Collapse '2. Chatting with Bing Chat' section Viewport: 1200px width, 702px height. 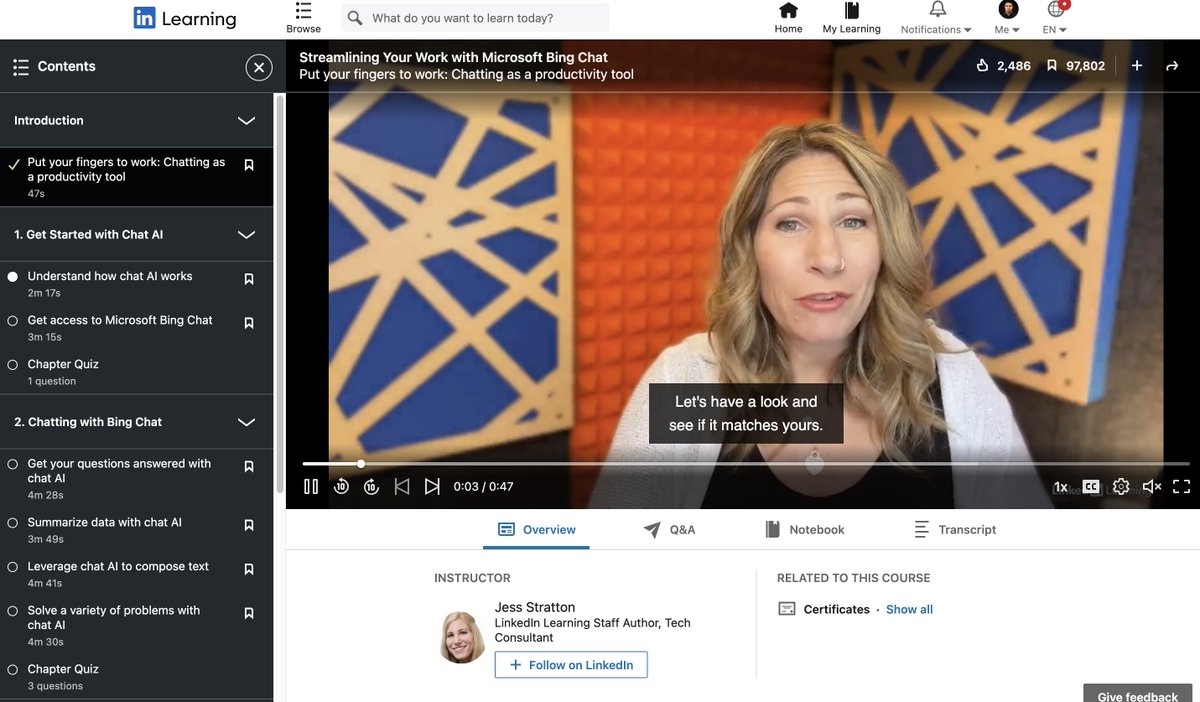click(246, 422)
